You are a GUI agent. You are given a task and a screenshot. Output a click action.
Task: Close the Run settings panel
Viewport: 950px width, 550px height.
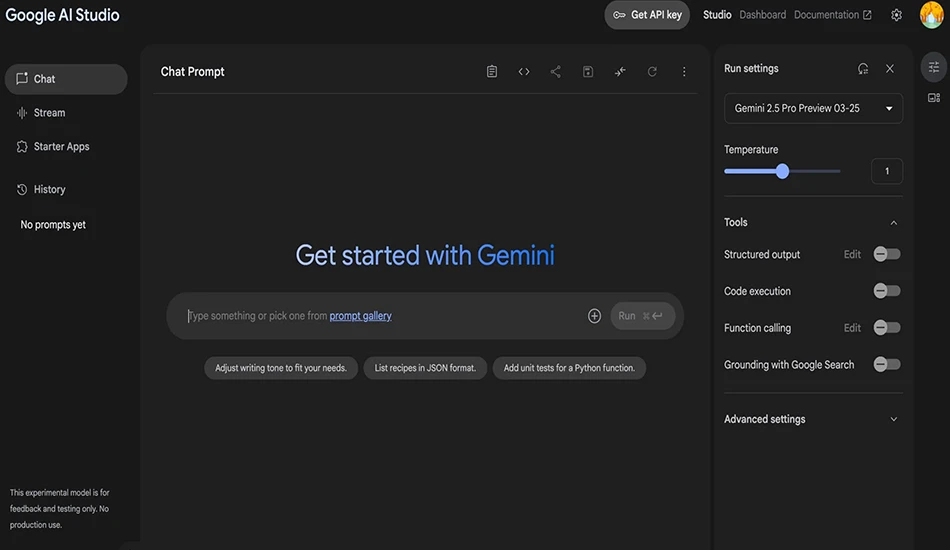(890, 68)
